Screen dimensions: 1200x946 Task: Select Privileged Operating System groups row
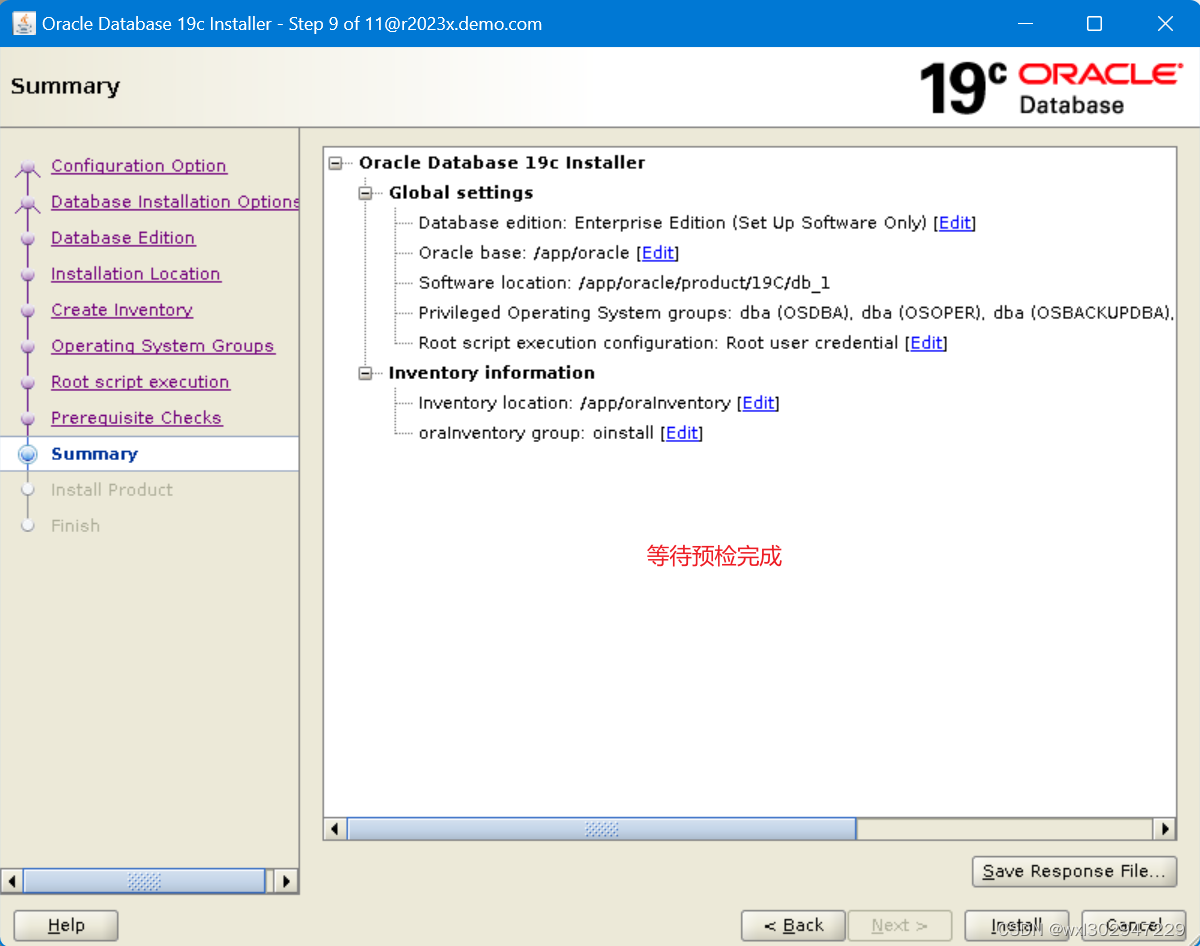coord(796,313)
